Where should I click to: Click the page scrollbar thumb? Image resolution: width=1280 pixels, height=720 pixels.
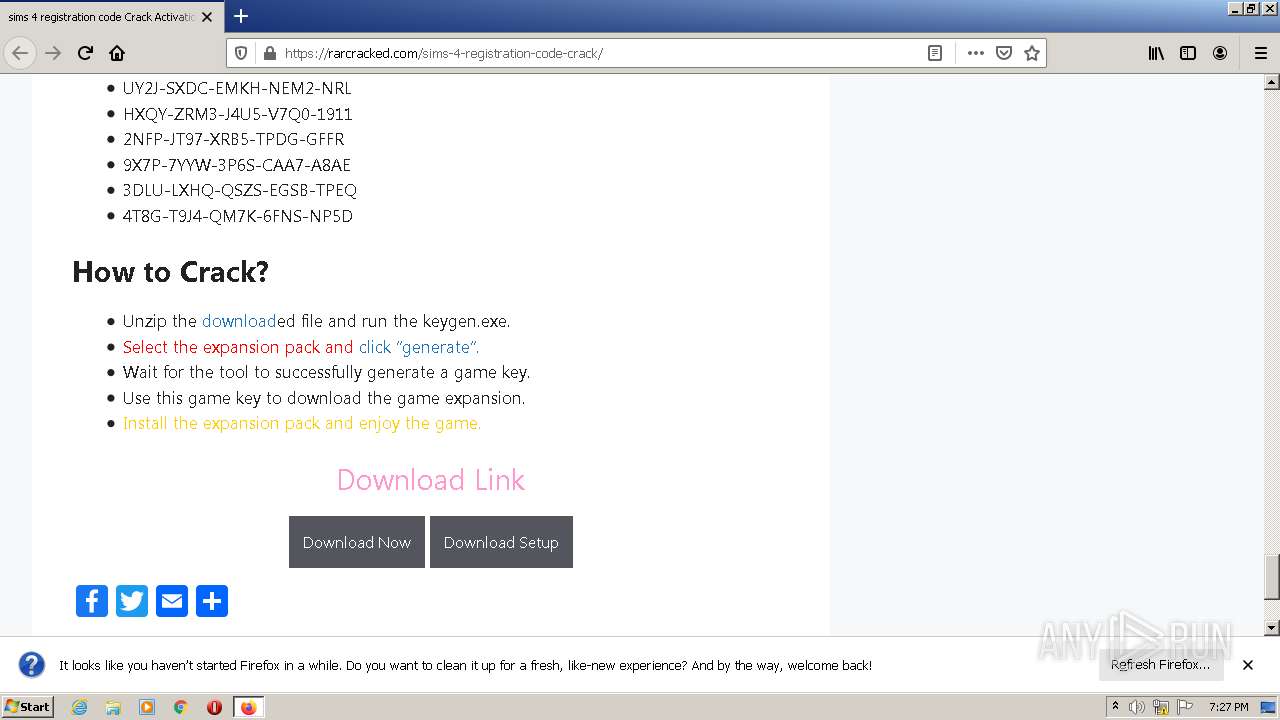point(1272,576)
